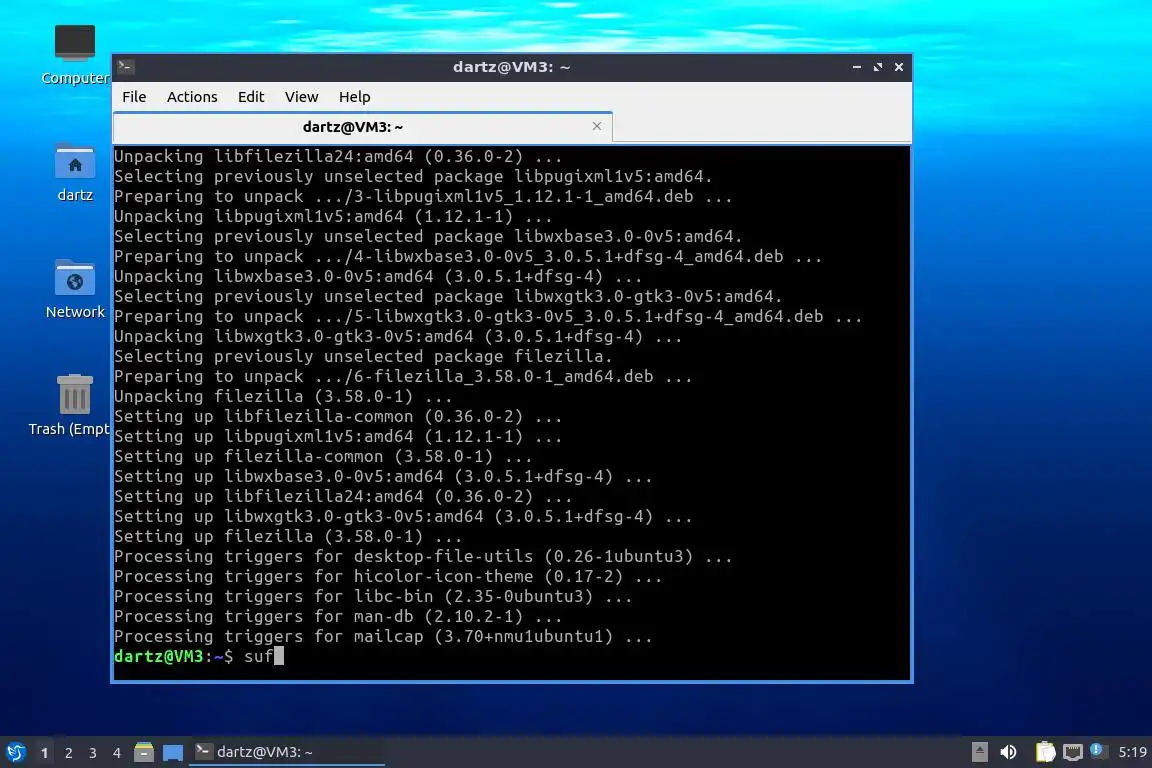This screenshot has height=768, width=1152.
Task: Minimize the terminal window
Action: 857,67
